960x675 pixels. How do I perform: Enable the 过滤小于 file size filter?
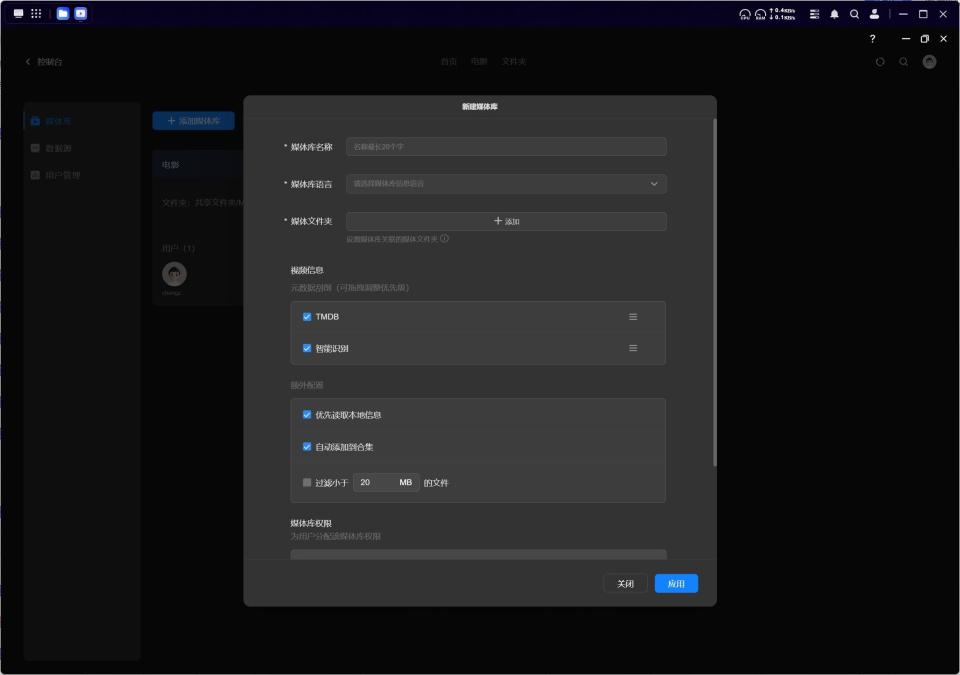(307, 483)
